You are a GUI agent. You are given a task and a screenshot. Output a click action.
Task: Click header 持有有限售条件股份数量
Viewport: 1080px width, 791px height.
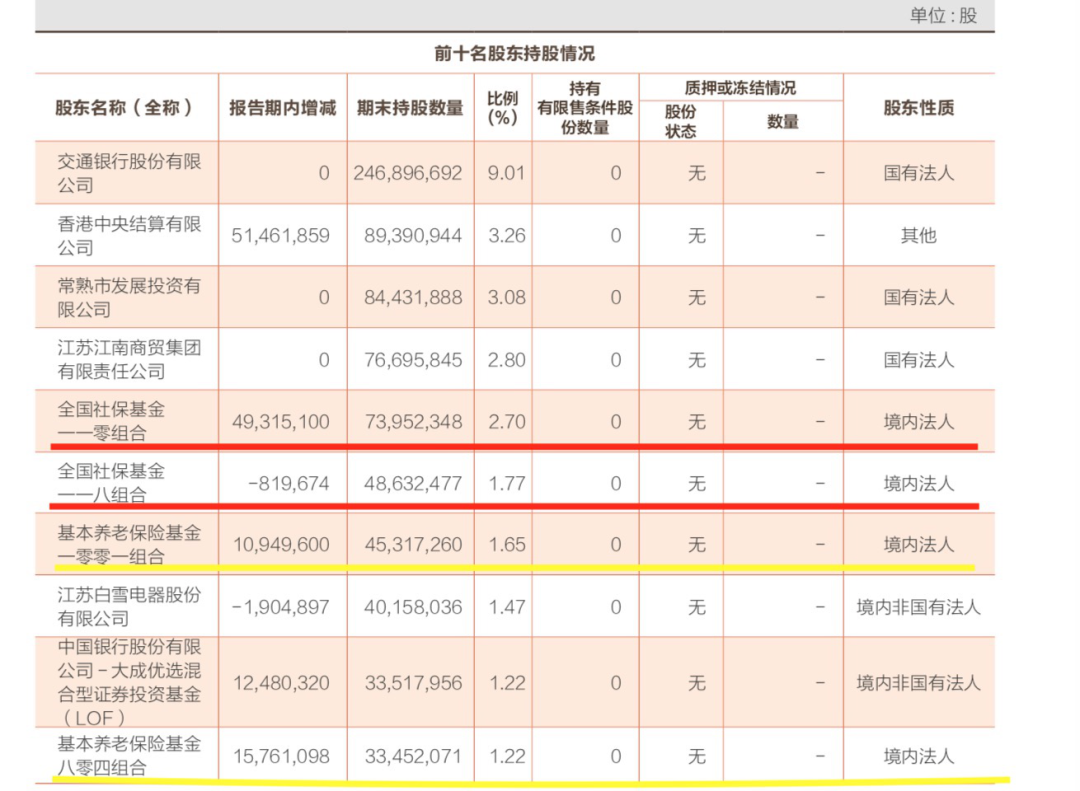coord(585,108)
